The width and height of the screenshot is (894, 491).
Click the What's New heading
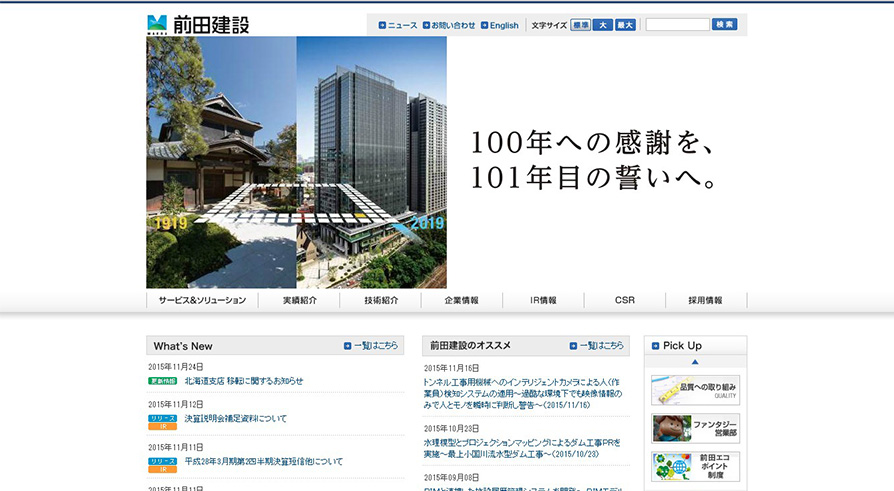[x=183, y=346]
